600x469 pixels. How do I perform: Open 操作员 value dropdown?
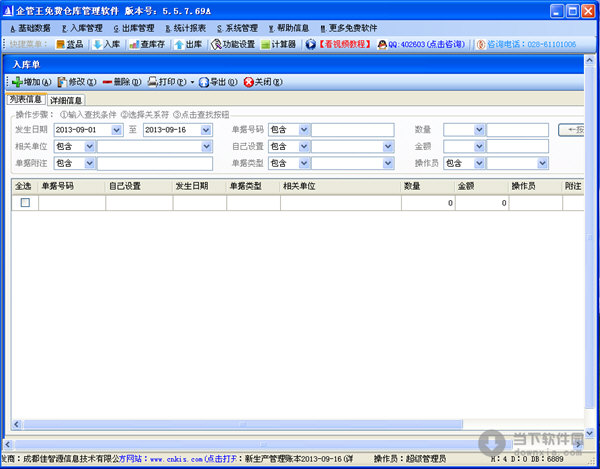pyautogui.click(x=542, y=163)
